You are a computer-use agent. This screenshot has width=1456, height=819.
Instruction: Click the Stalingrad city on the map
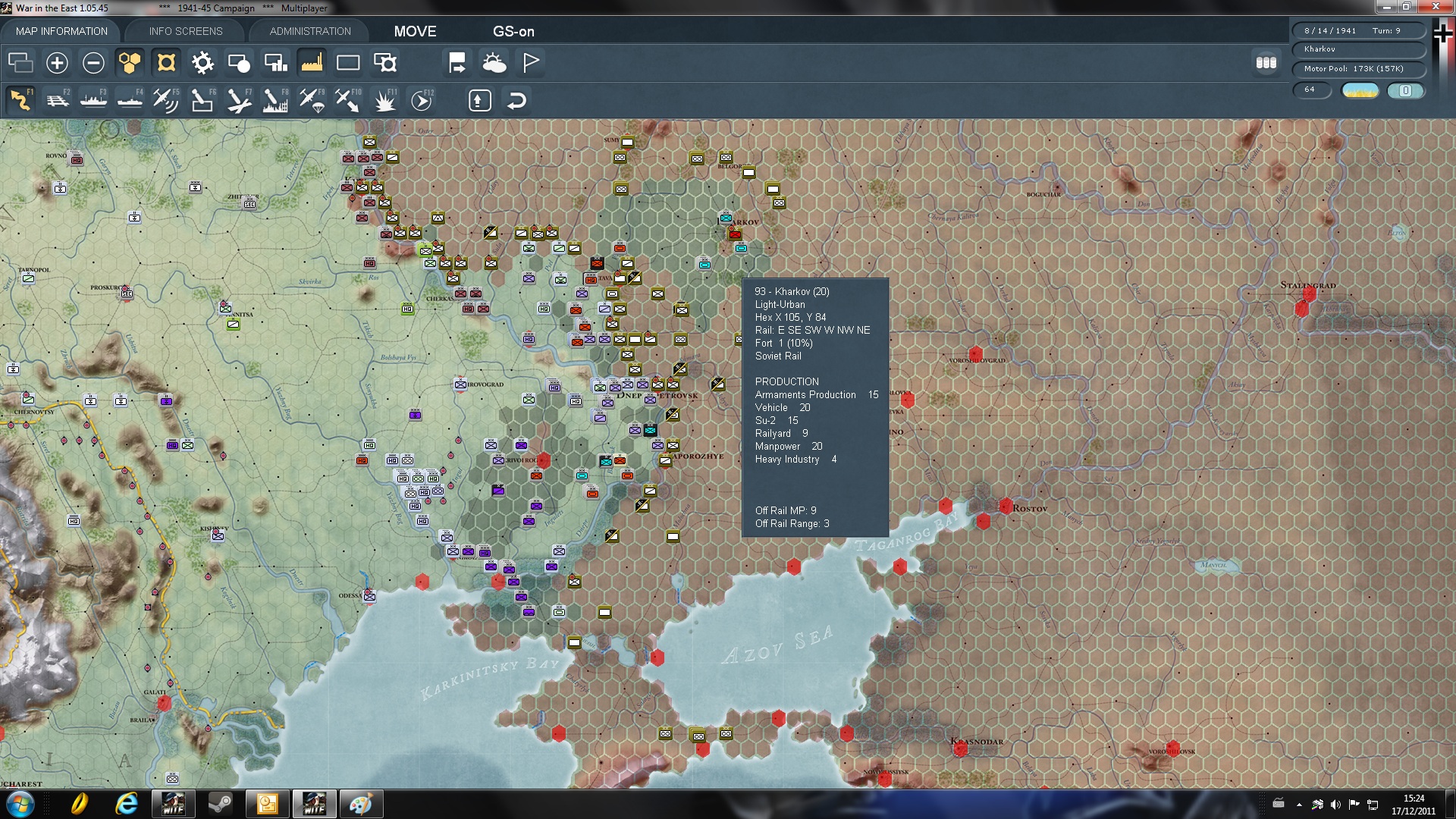coord(1308,286)
